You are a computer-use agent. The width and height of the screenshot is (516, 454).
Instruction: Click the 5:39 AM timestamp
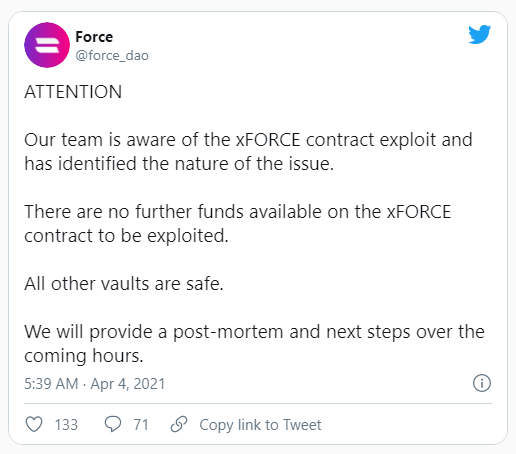click(x=51, y=384)
